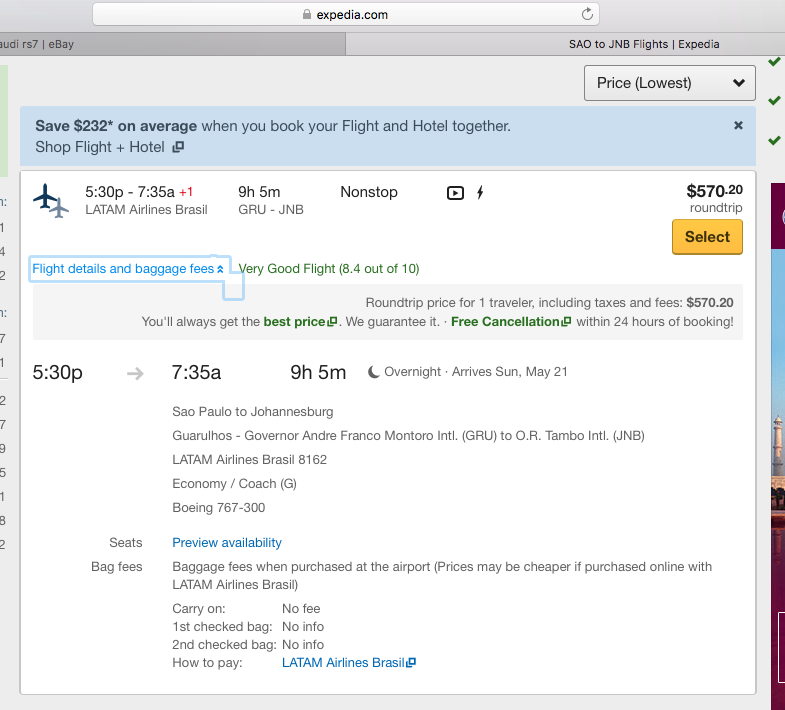
Task: Open the Price (Lowest) sort dropdown
Action: coord(669,83)
